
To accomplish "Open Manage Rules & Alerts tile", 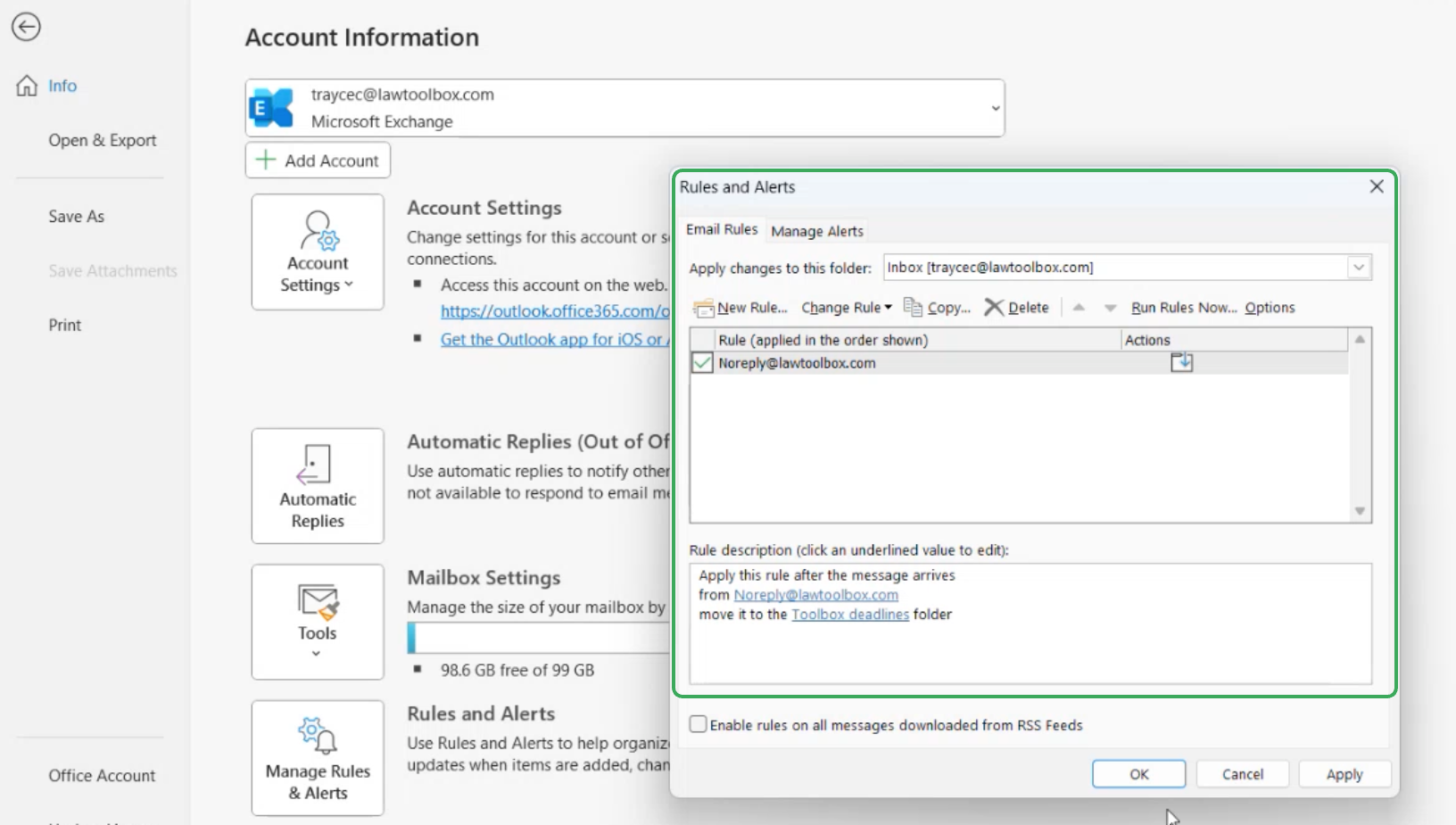I will pyautogui.click(x=318, y=758).
